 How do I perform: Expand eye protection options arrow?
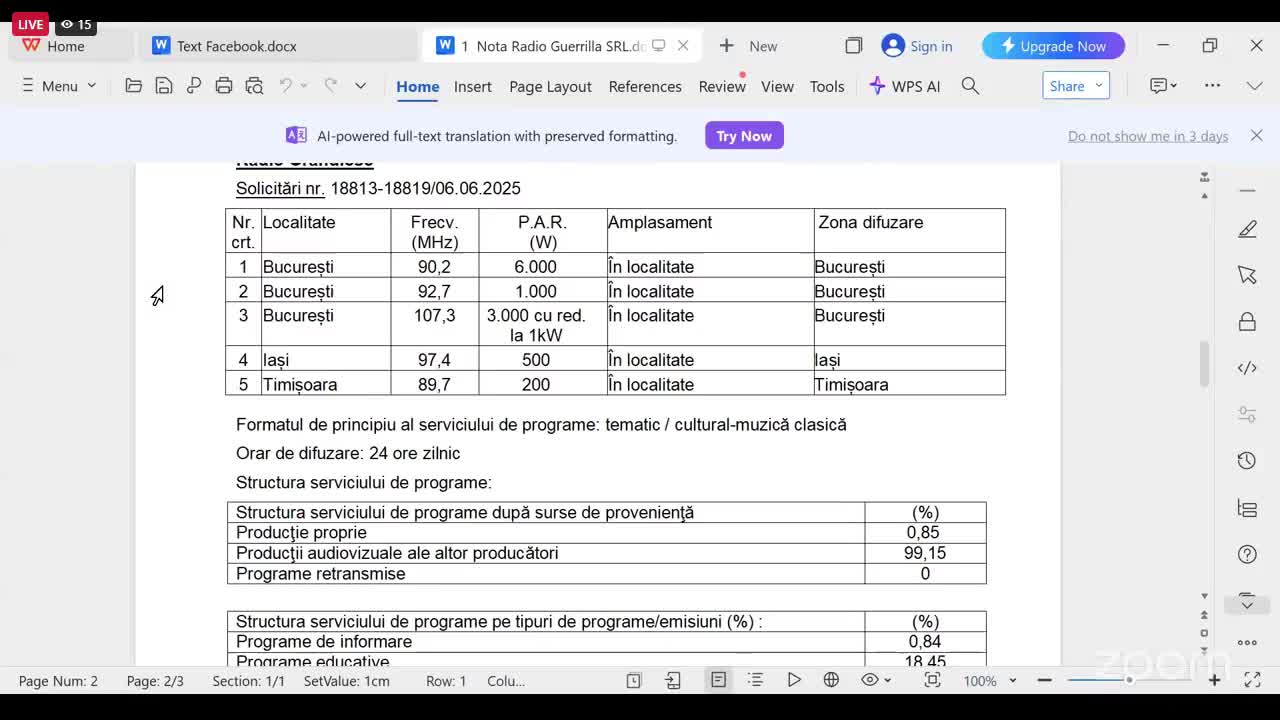tap(887, 680)
